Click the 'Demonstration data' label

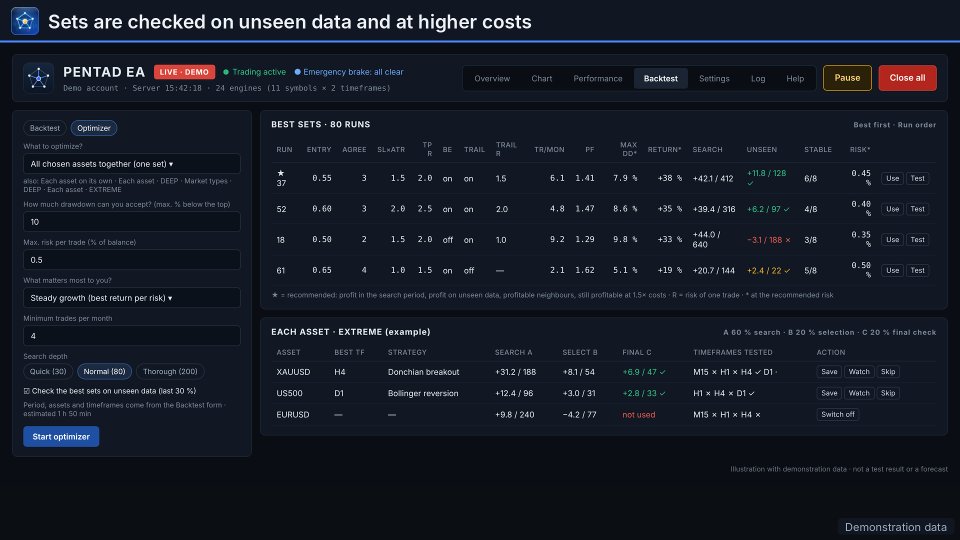[x=896, y=527]
